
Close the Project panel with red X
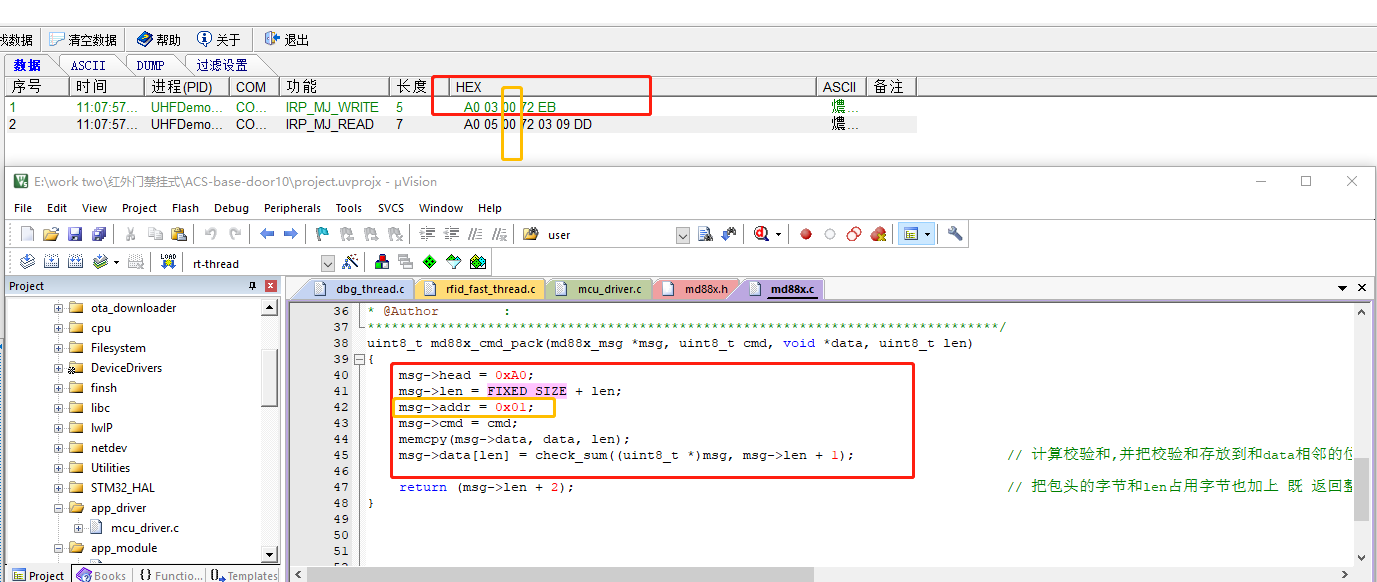pos(270,286)
